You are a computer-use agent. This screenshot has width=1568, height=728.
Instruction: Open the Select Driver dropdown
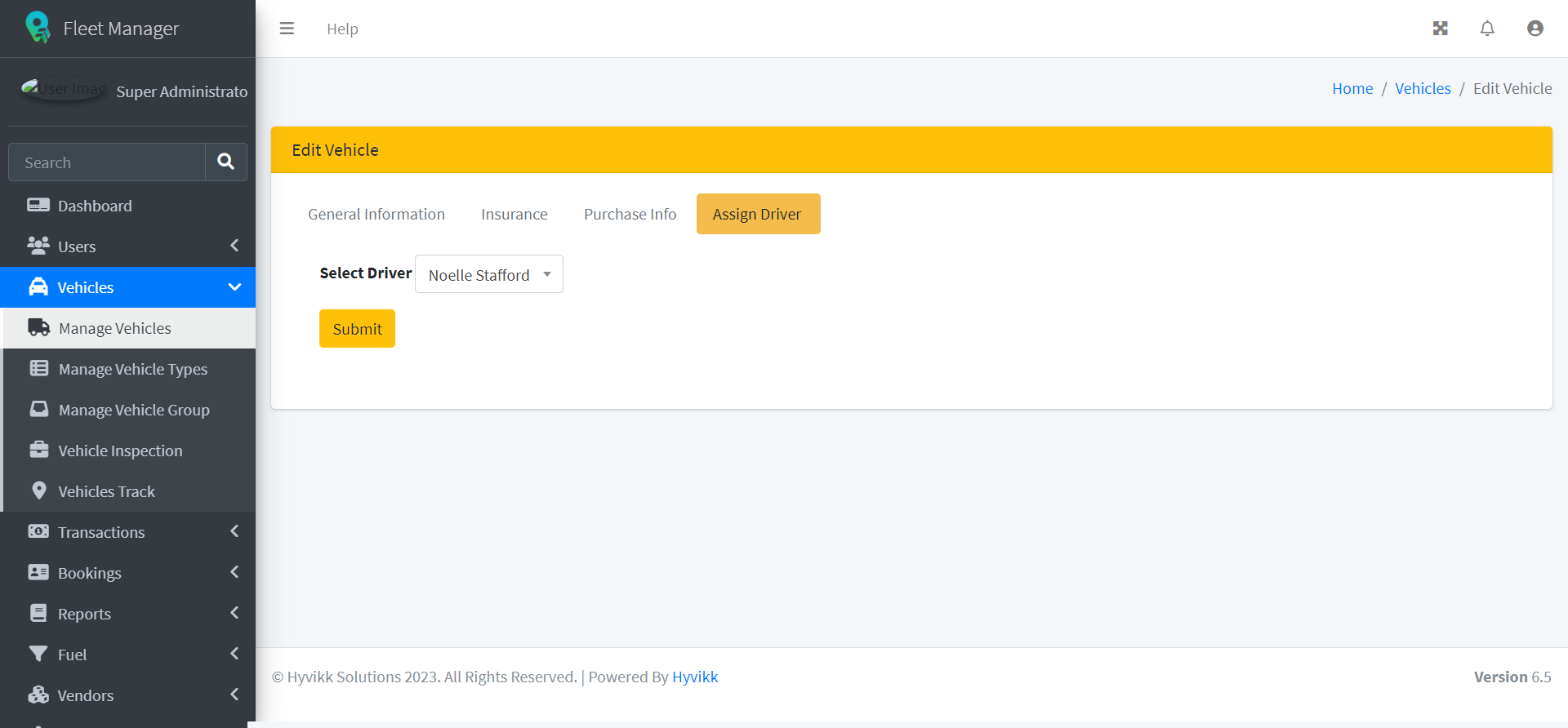[489, 274]
